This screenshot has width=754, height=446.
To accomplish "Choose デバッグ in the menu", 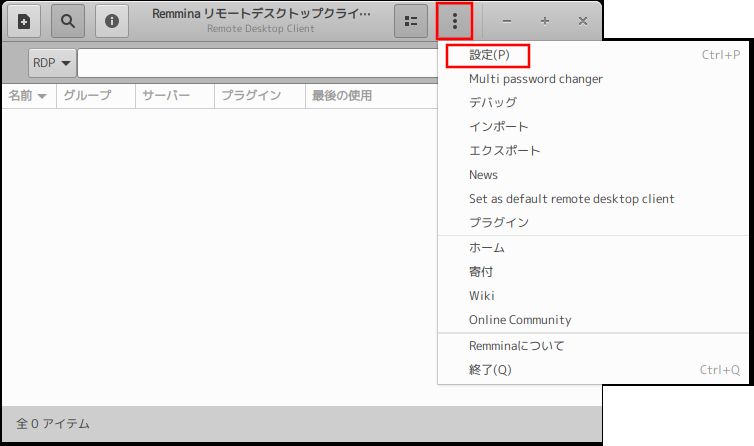I will [x=493, y=103].
